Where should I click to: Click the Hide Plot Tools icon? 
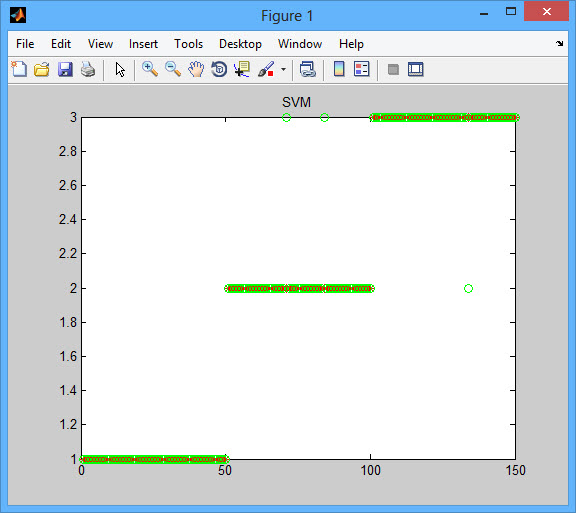pyautogui.click(x=393, y=69)
